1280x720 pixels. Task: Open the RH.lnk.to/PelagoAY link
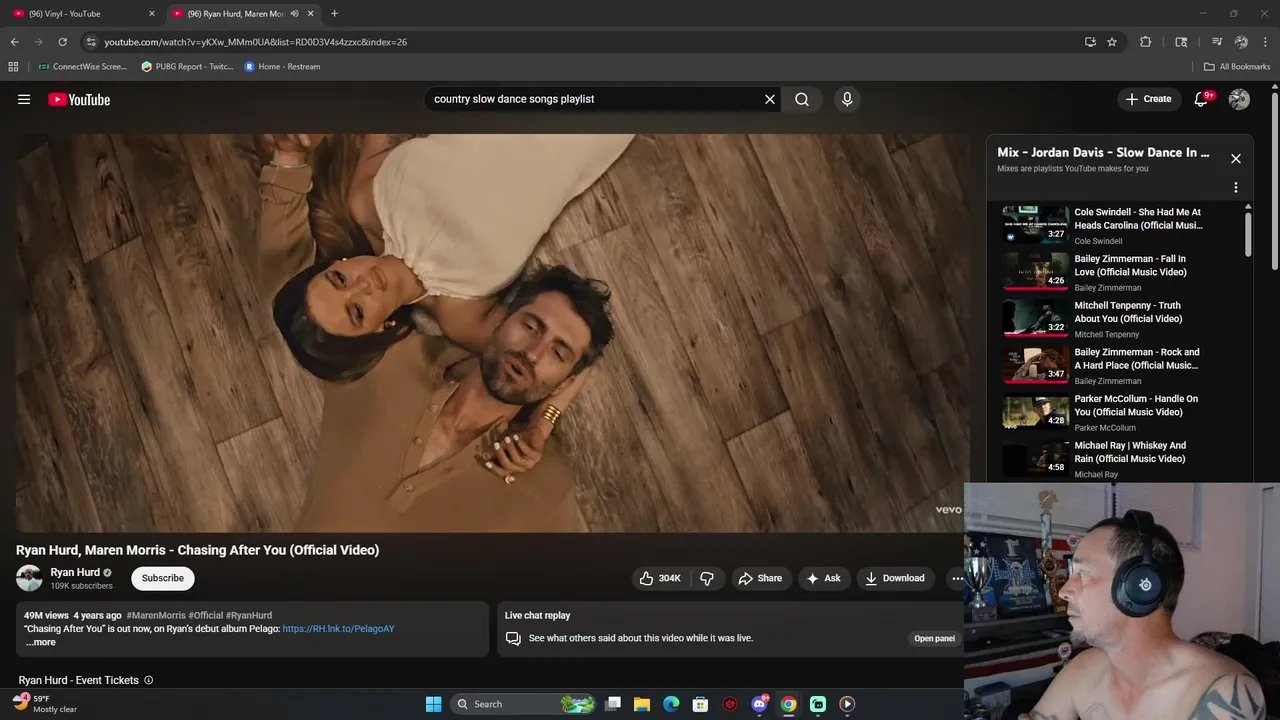pos(338,629)
